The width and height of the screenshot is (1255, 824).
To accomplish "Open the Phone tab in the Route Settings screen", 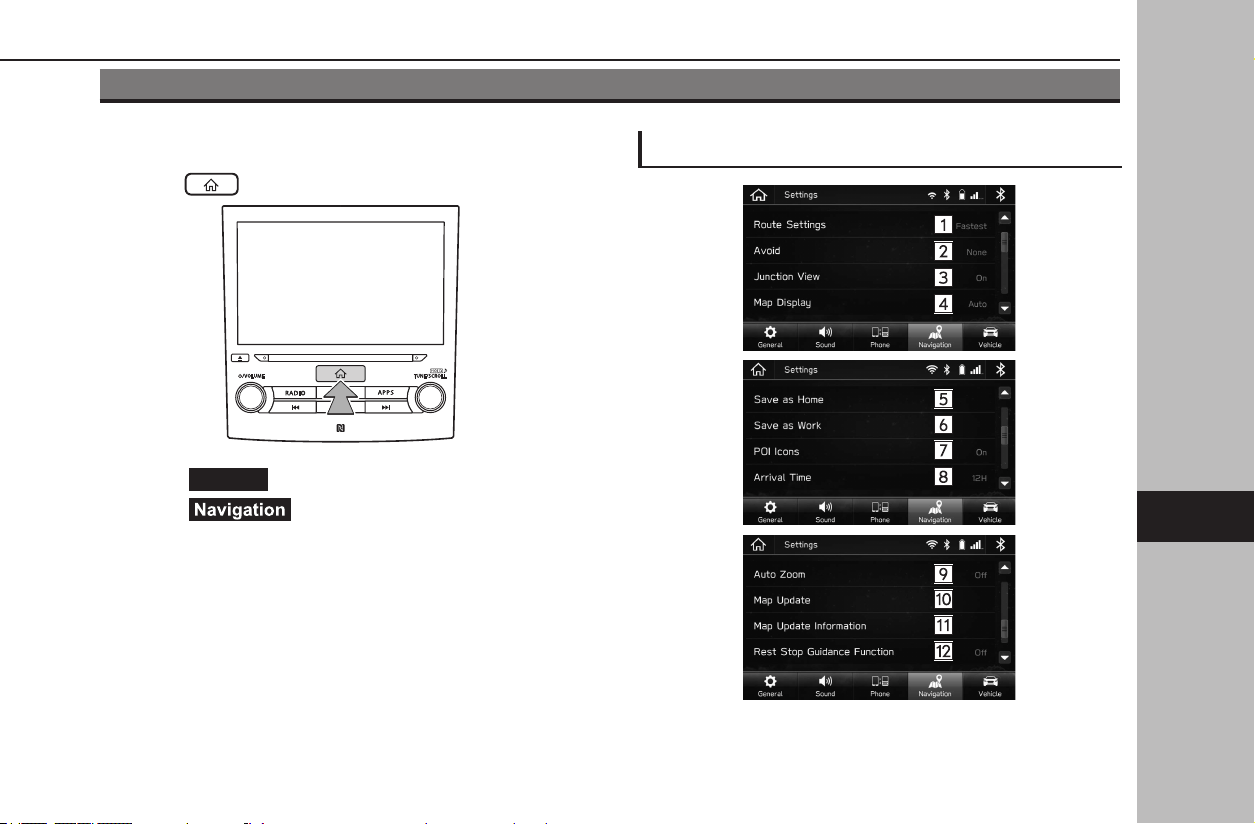I will (x=880, y=336).
